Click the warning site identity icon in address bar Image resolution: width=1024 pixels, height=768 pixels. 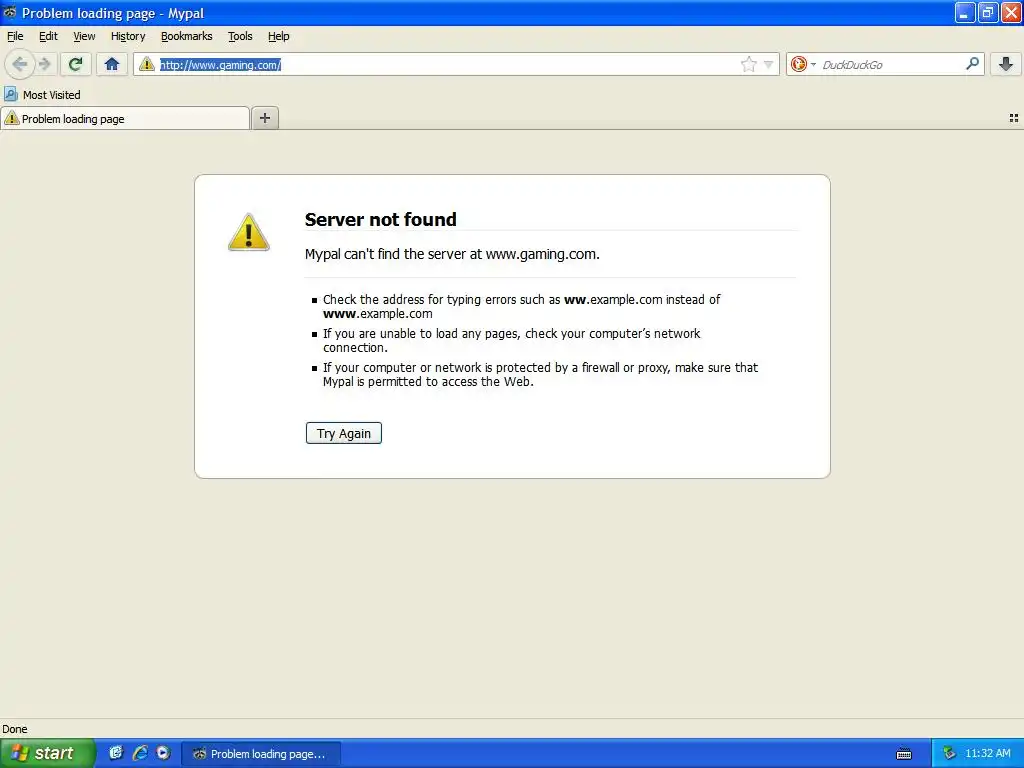click(x=147, y=64)
